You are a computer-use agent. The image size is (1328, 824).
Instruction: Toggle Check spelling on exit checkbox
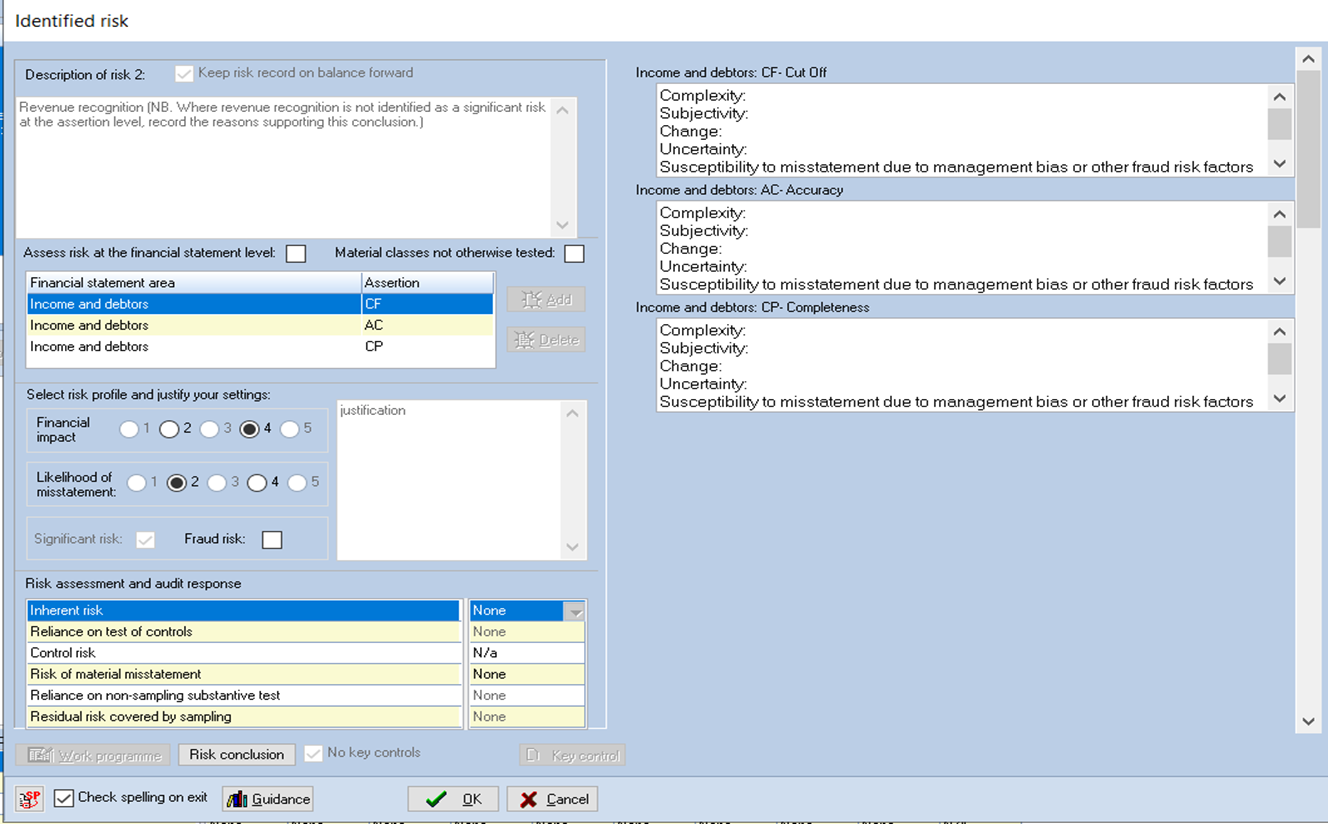tap(64, 798)
